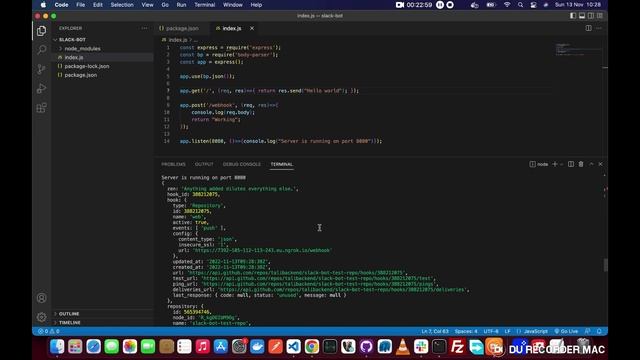Image resolution: width=640 pixels, height=360 pixels.
Task: Open launch profile dropdown next to plus
Action: pyautogui.click(x=562, y=164)
